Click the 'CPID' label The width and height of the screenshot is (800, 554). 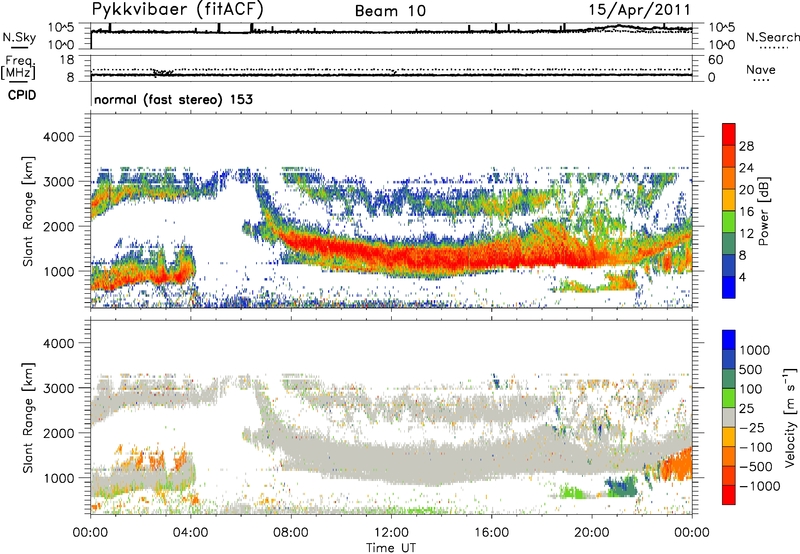coord(22,95)
